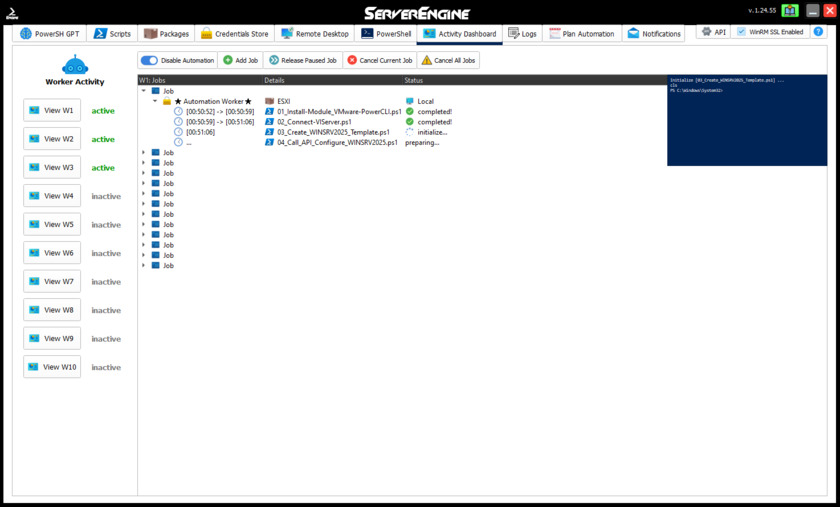The height and width of the screenshot is (507, 840).
Task: Click green check beside first completed! status
Action: click(x=410, y=111)
